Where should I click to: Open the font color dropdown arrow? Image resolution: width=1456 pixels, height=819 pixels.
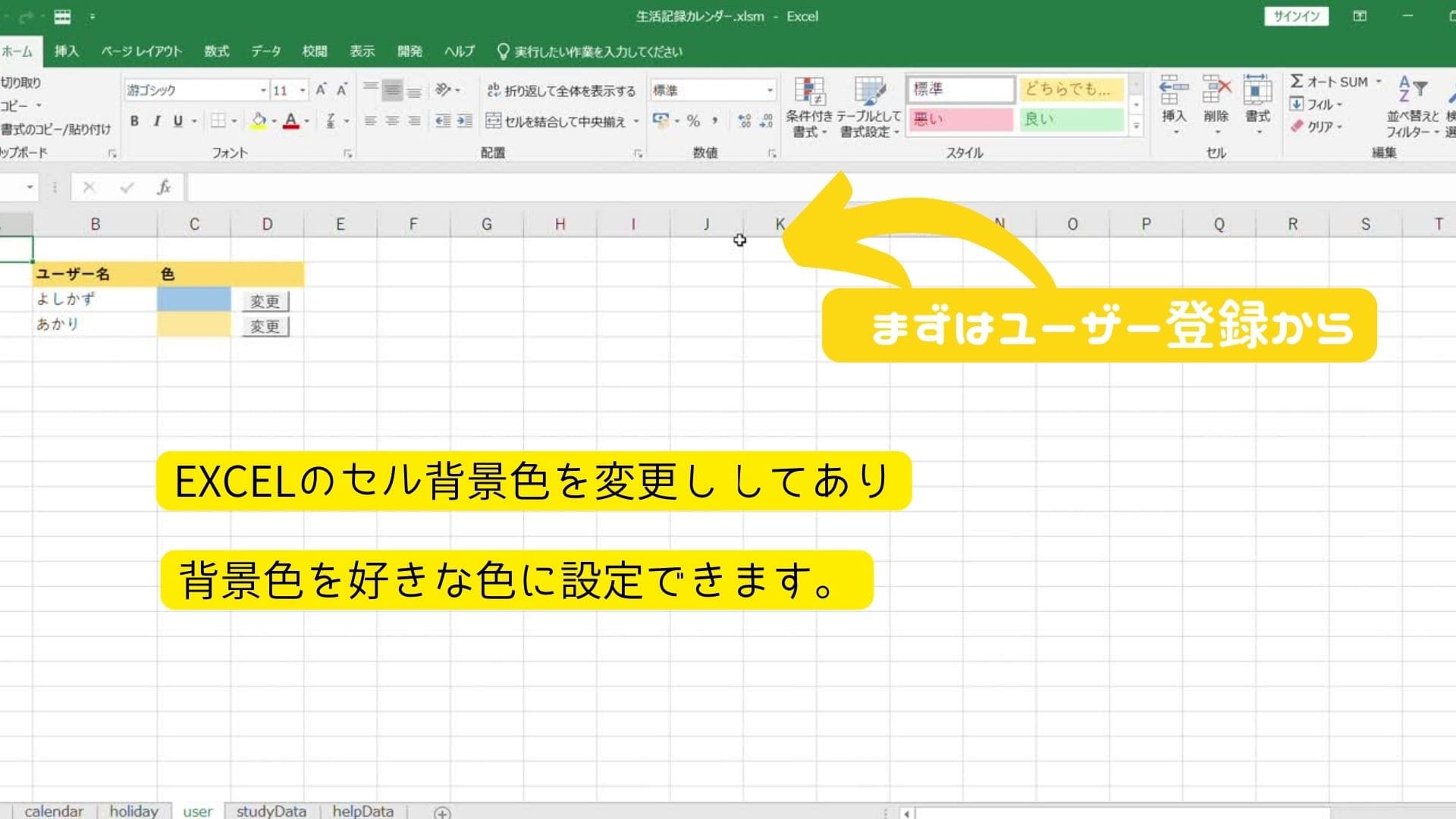pyautogui.click(x=306, y=121)
